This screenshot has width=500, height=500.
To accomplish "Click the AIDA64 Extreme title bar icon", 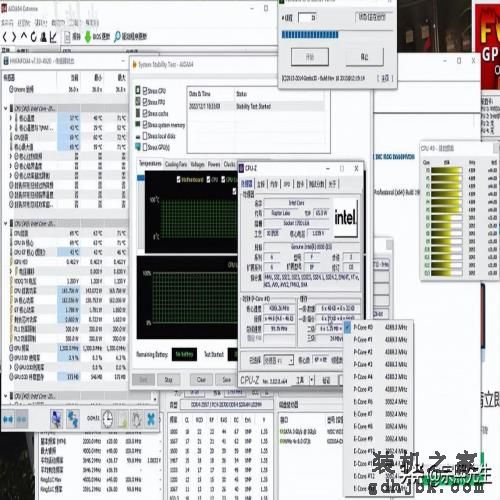I will tap(4, 8).
